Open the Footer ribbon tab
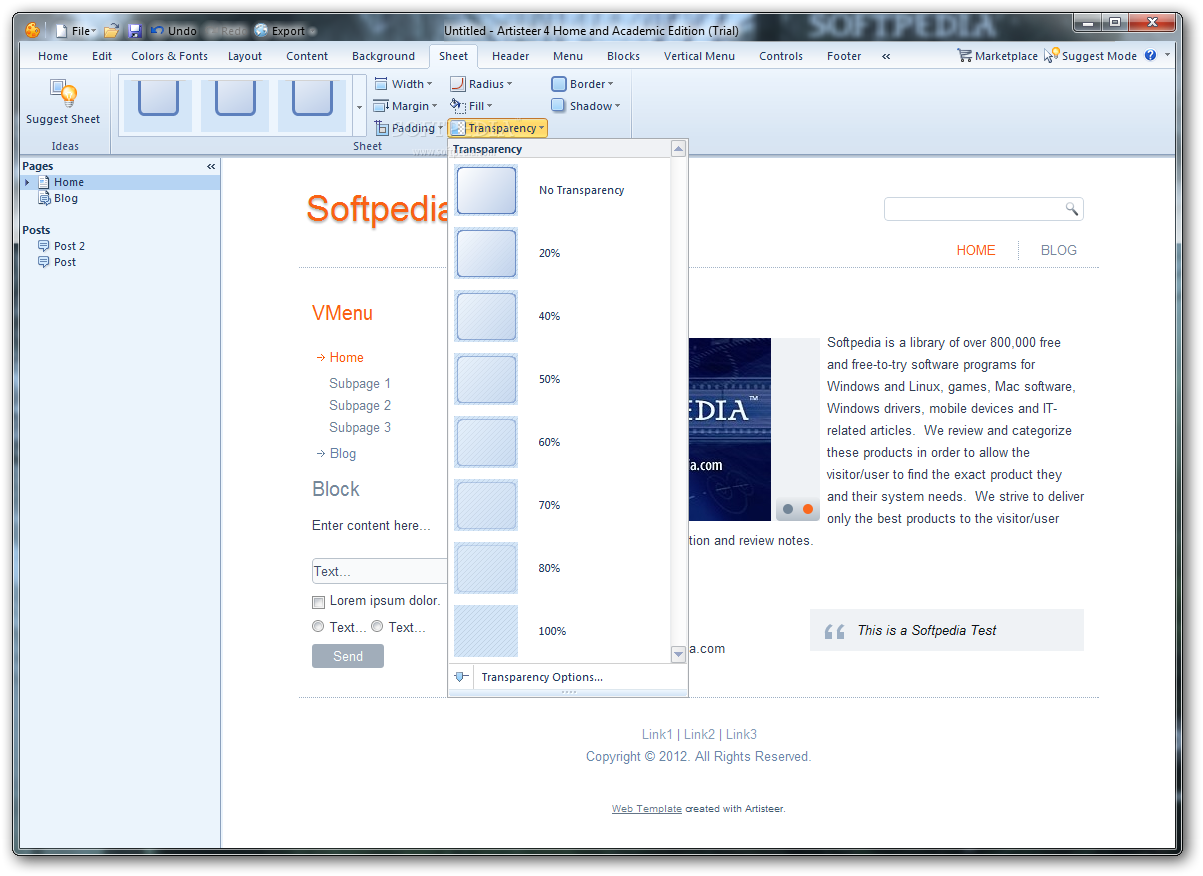 coord(844,56)
